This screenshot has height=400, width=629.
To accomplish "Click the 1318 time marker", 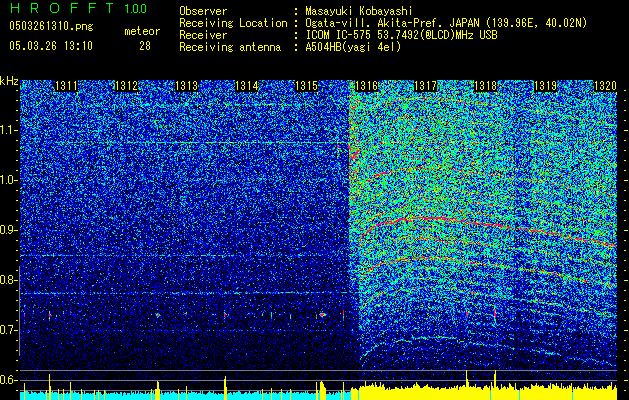I will click(485, 86).
